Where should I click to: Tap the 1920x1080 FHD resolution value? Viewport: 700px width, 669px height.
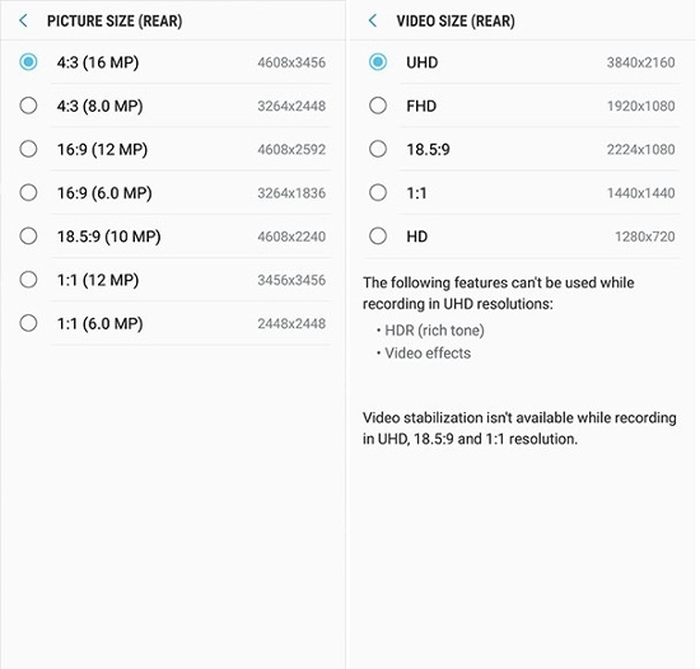click(640, 106)
